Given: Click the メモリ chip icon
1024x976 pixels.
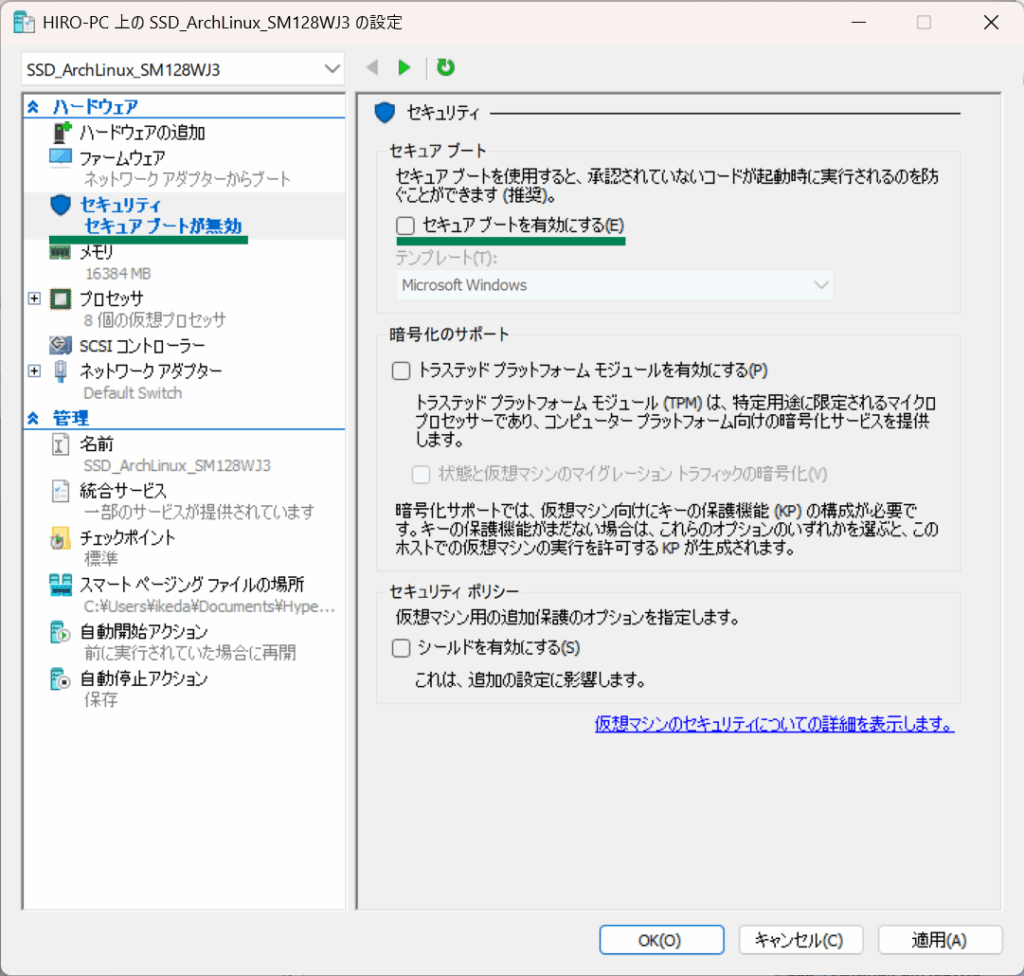Looking at the screenshot, I should (60, 252).
